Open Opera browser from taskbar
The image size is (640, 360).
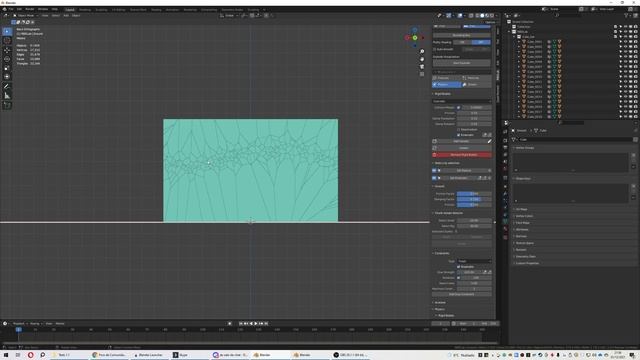pyautogui.click(x=31, y=355)
